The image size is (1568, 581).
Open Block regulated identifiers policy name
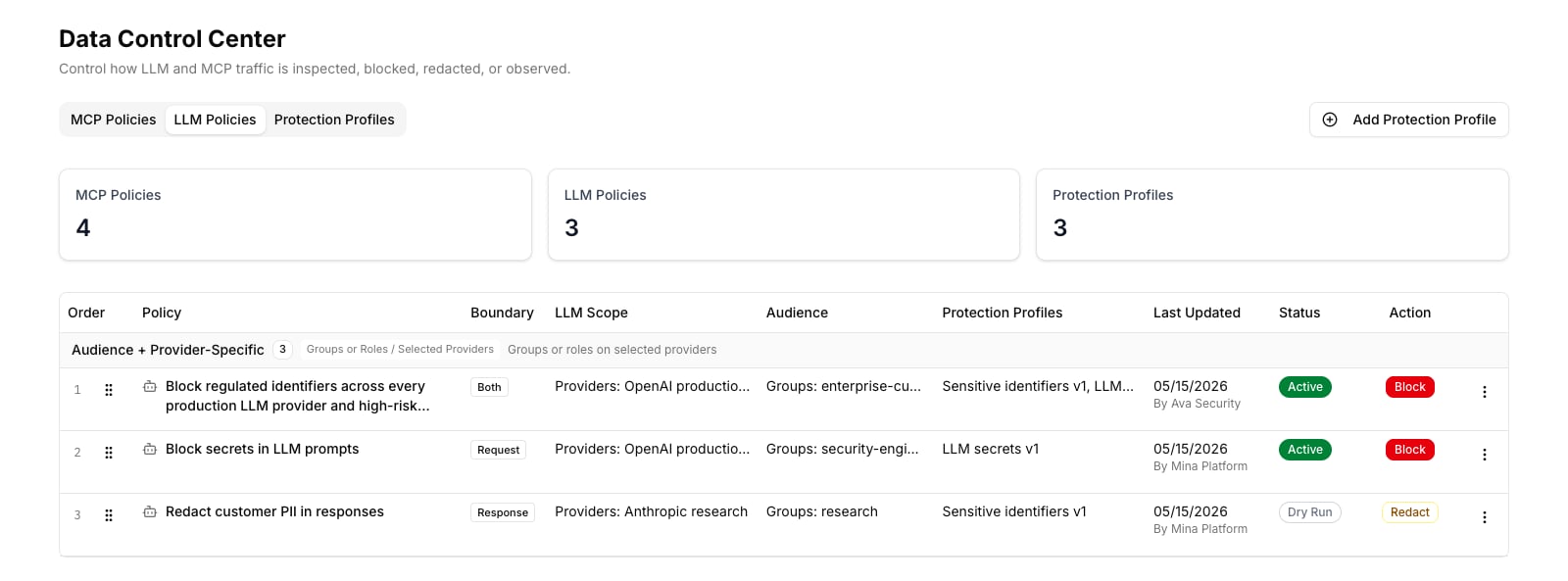[297, 396]
